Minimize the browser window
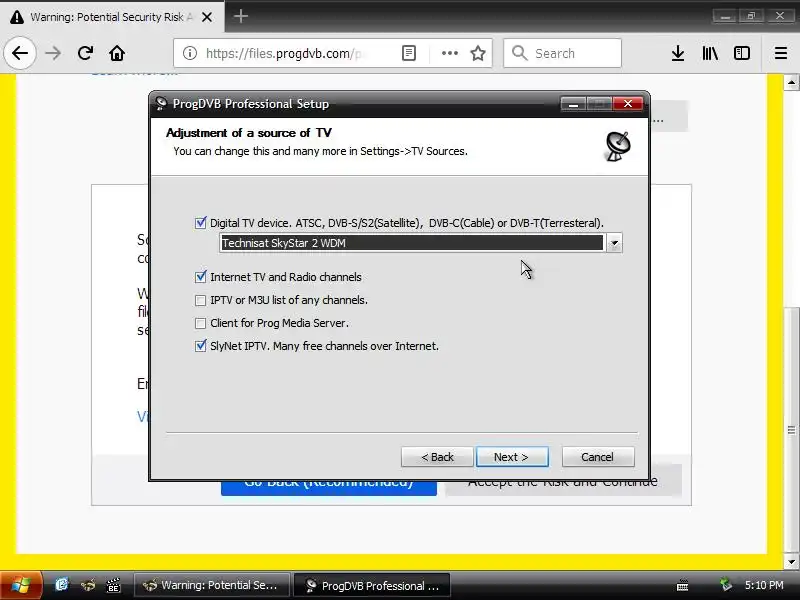This screenshot has width=800, height=600. click(x=724, y=16)
